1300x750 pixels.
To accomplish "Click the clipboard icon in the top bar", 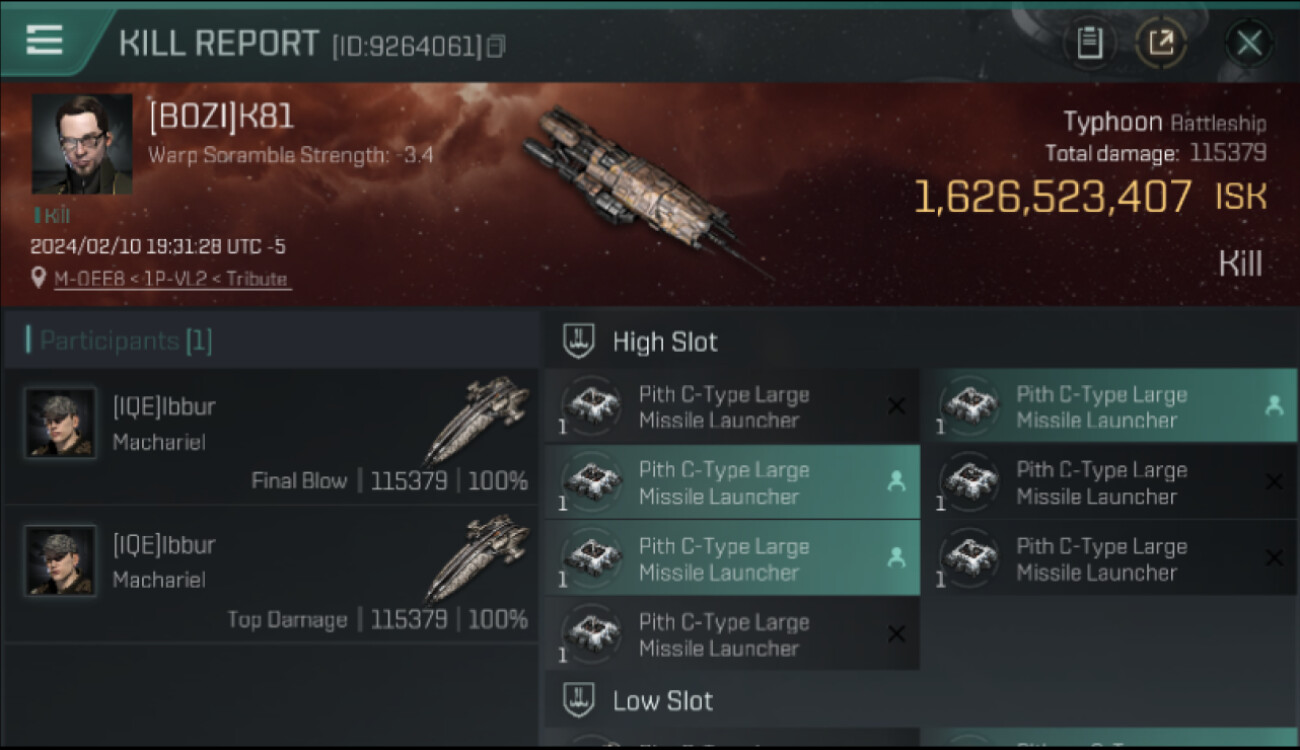I will coord(1089,43).
